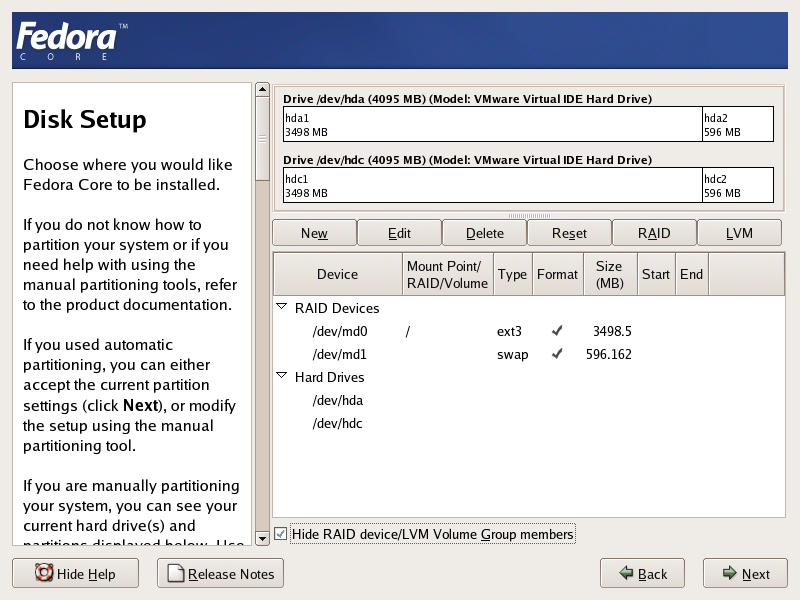
Task: Click the Disk Setup heading
Action: pos(85,119)
